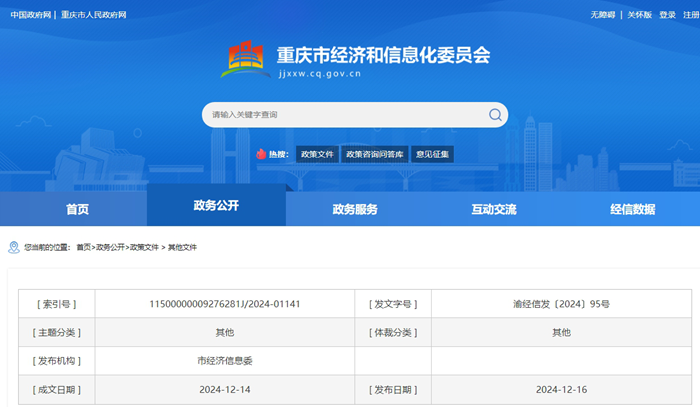Image resolution: width=700 pixels, height=407 pixels.
Task: Click the search magnifier icon
Action: [495, 115]
